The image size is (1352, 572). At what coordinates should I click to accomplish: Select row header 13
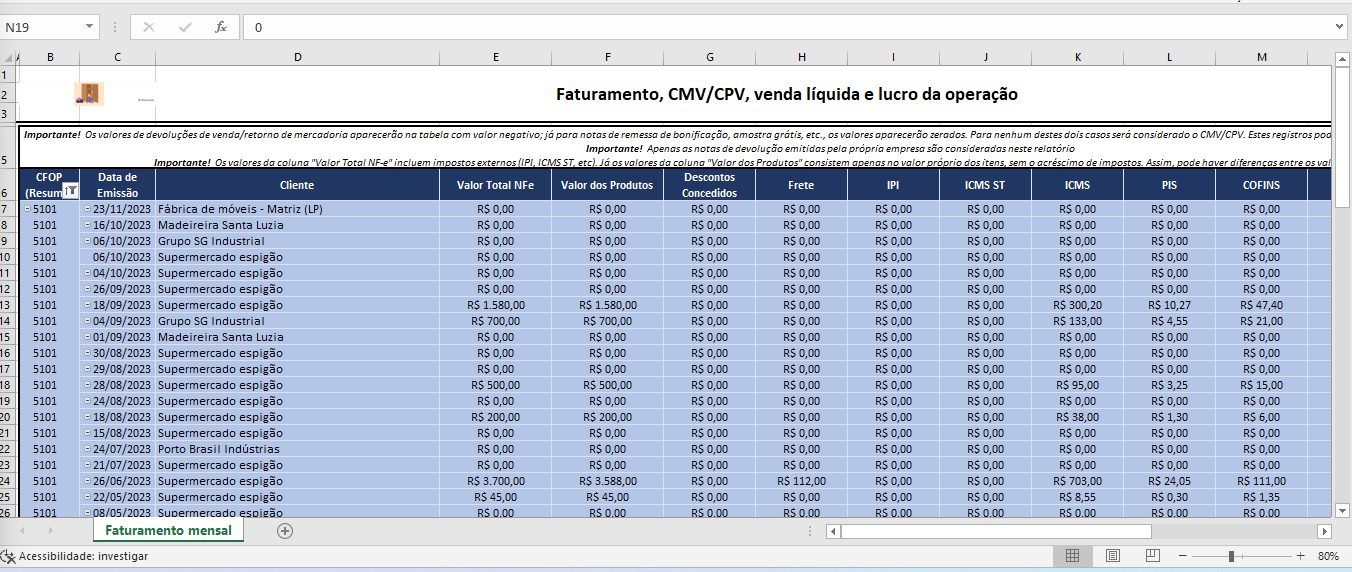click(x=7, y=305)
